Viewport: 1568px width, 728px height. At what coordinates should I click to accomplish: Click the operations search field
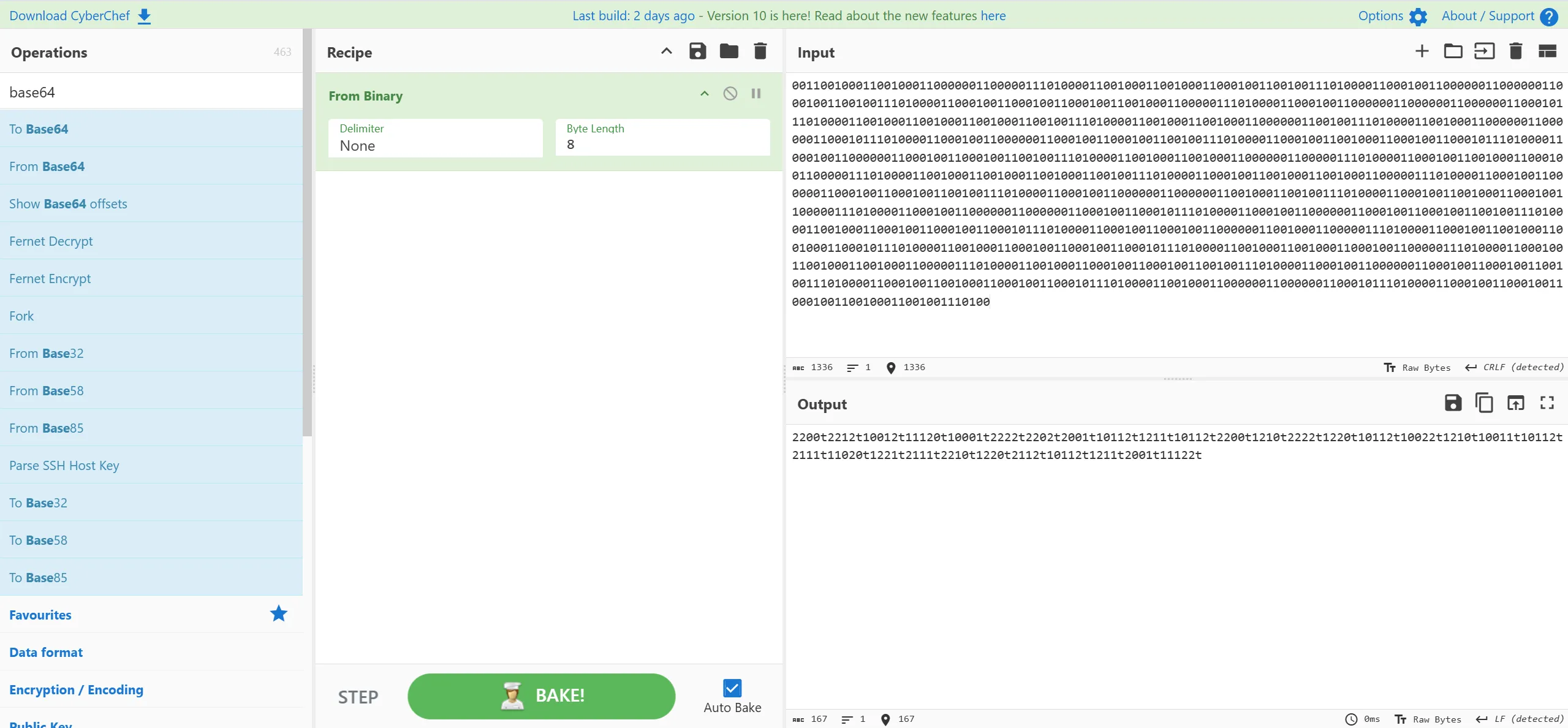point(151,92)
